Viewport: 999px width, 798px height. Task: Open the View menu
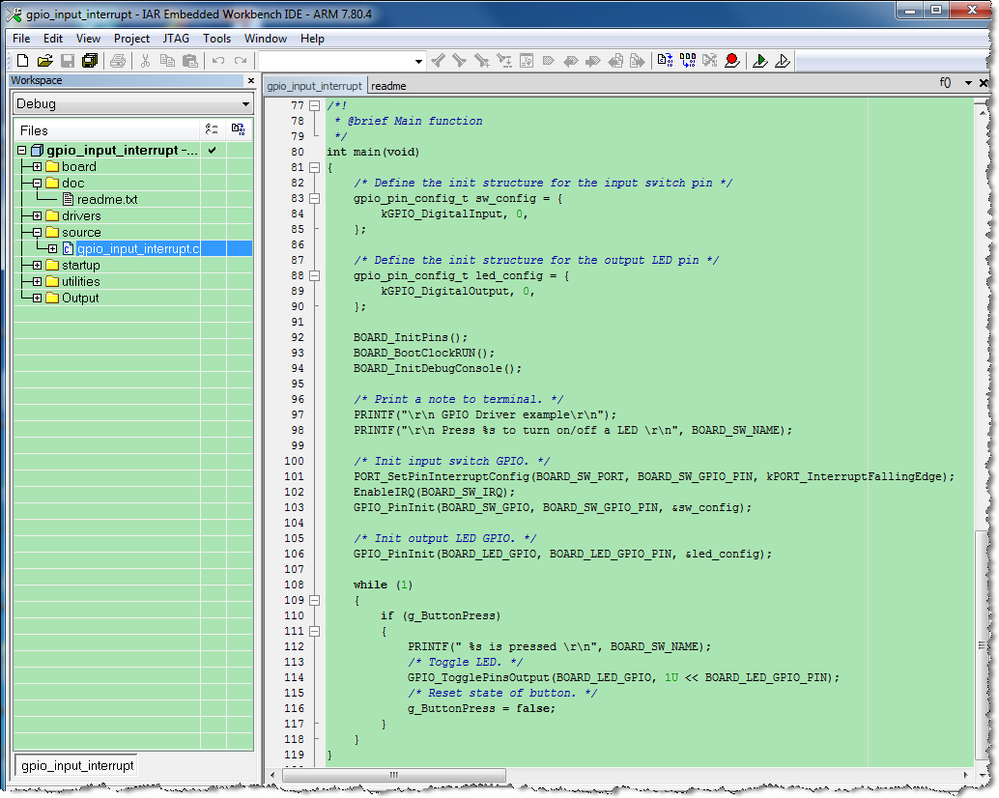88,38
